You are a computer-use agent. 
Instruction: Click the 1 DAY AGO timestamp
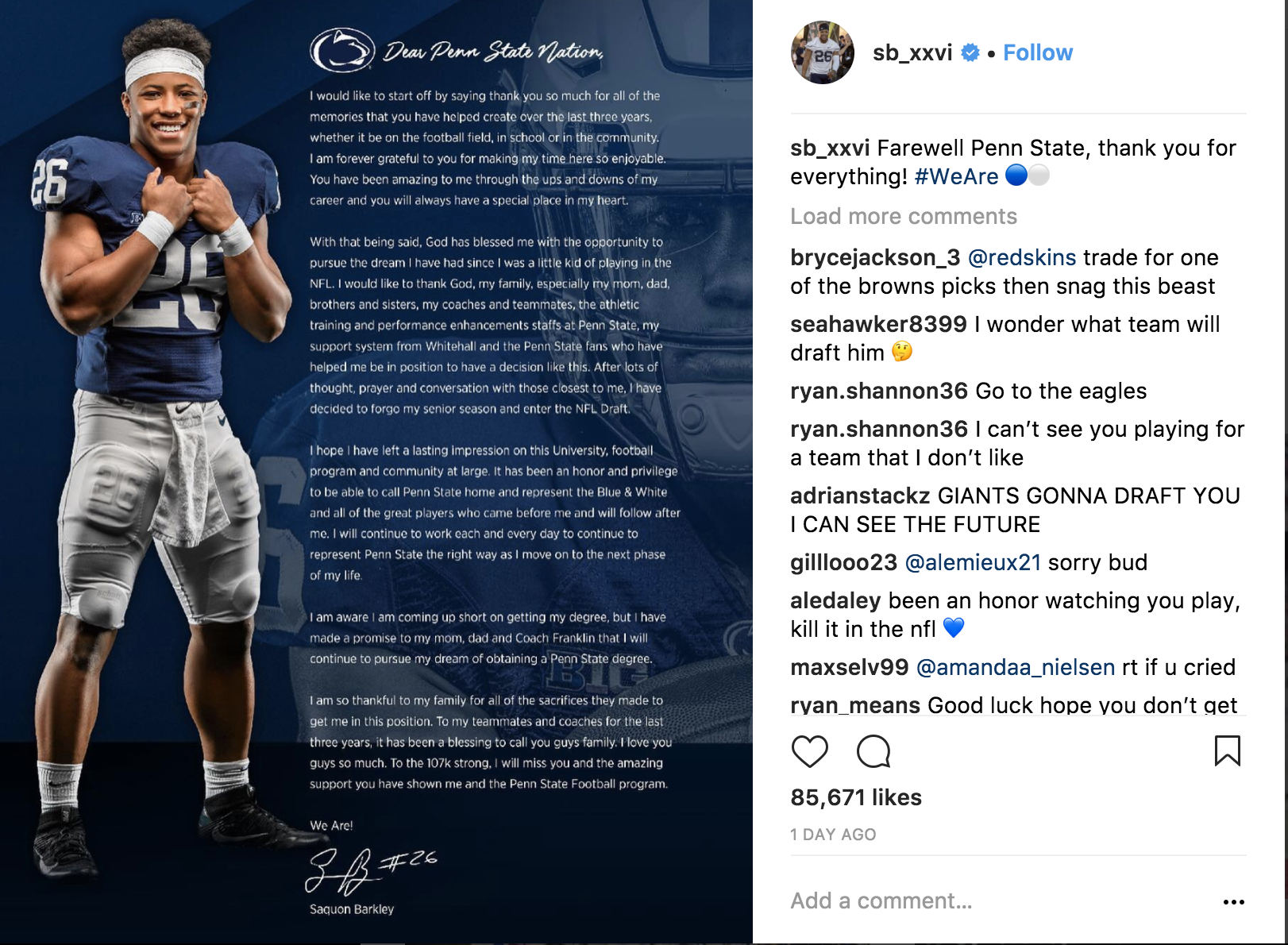(833, 835)
